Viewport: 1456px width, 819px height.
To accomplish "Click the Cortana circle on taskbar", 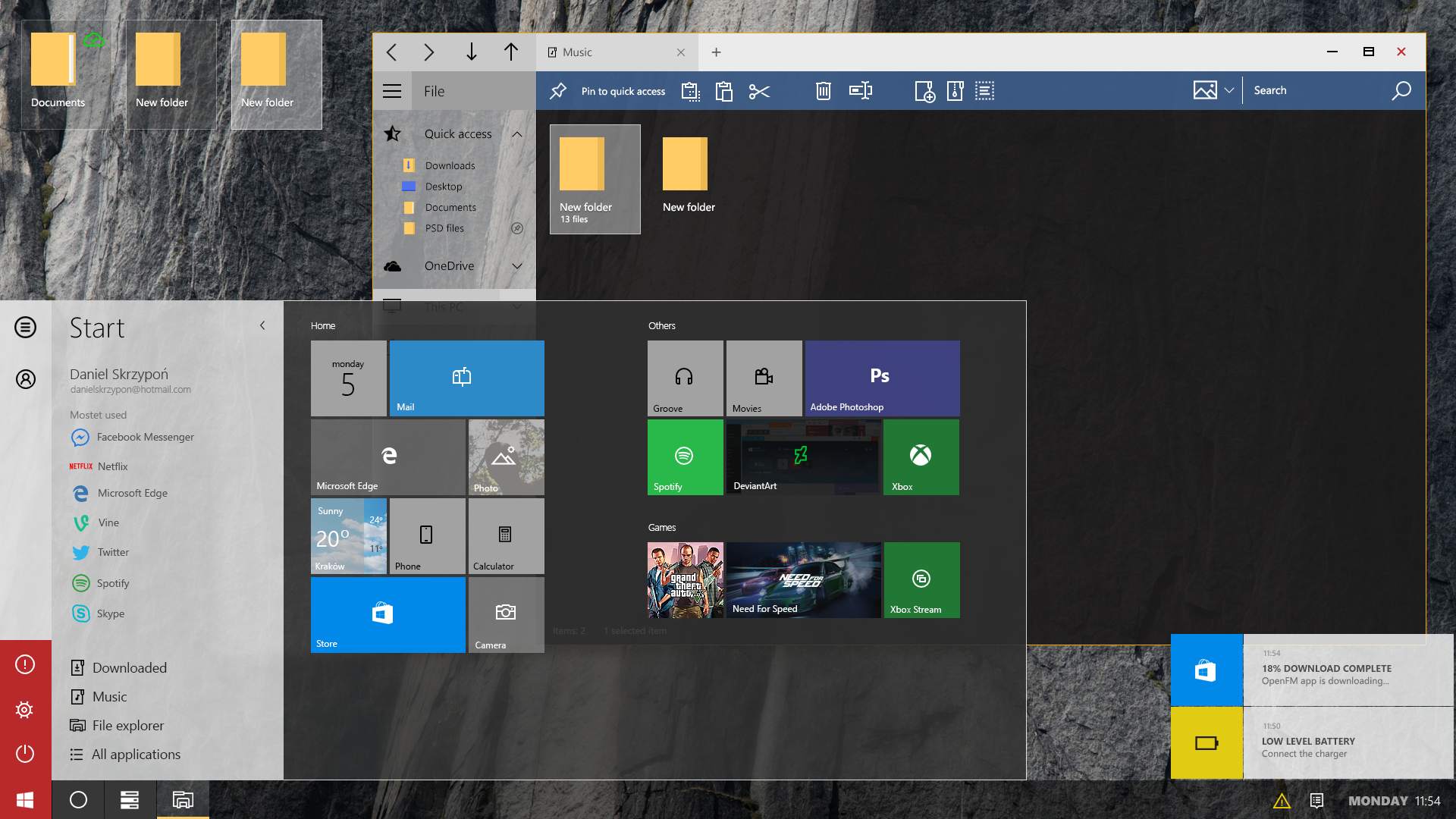I will [x=78, y=800].
